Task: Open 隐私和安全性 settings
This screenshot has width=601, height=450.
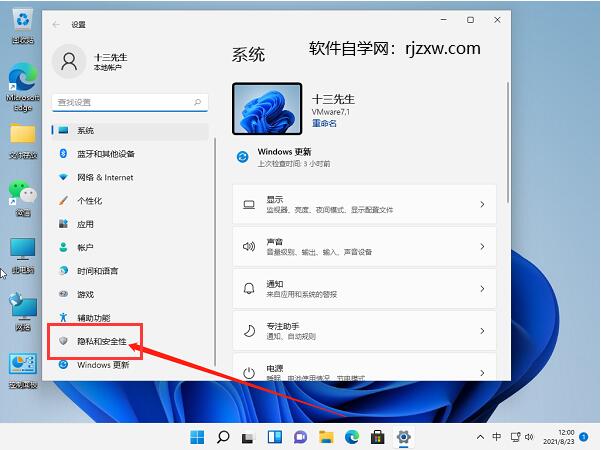Action: 130,341
